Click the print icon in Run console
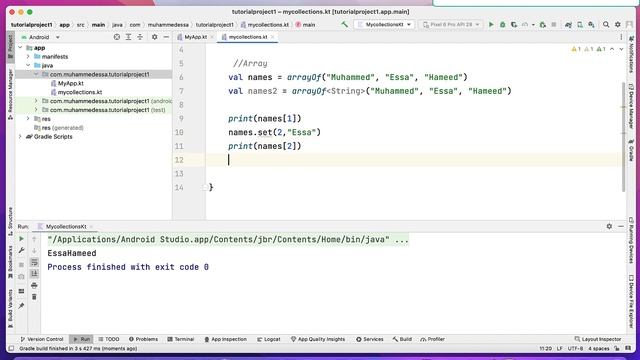Screen dimensions: 640x360 (x=34, y=285)
